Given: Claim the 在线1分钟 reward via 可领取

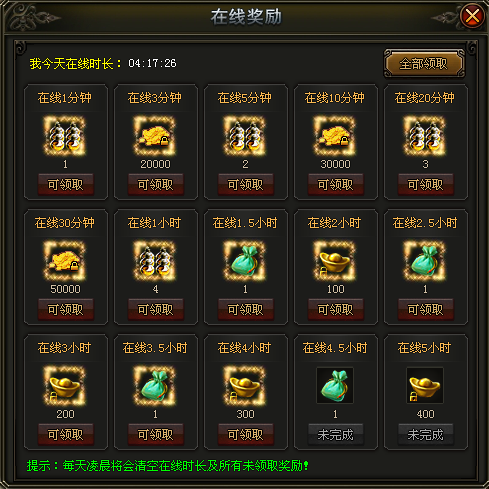Looking at the screenshot, I should point(66,184).
